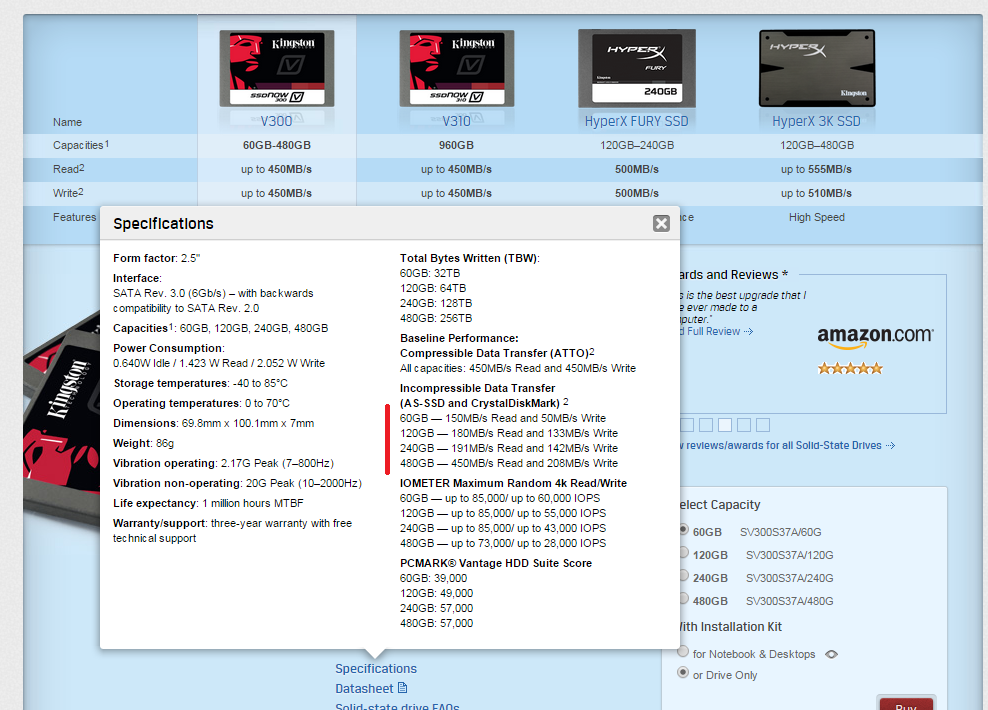Click the red Buy button
The width and height of the screenshot is (988, 710).
pos(906,704)
